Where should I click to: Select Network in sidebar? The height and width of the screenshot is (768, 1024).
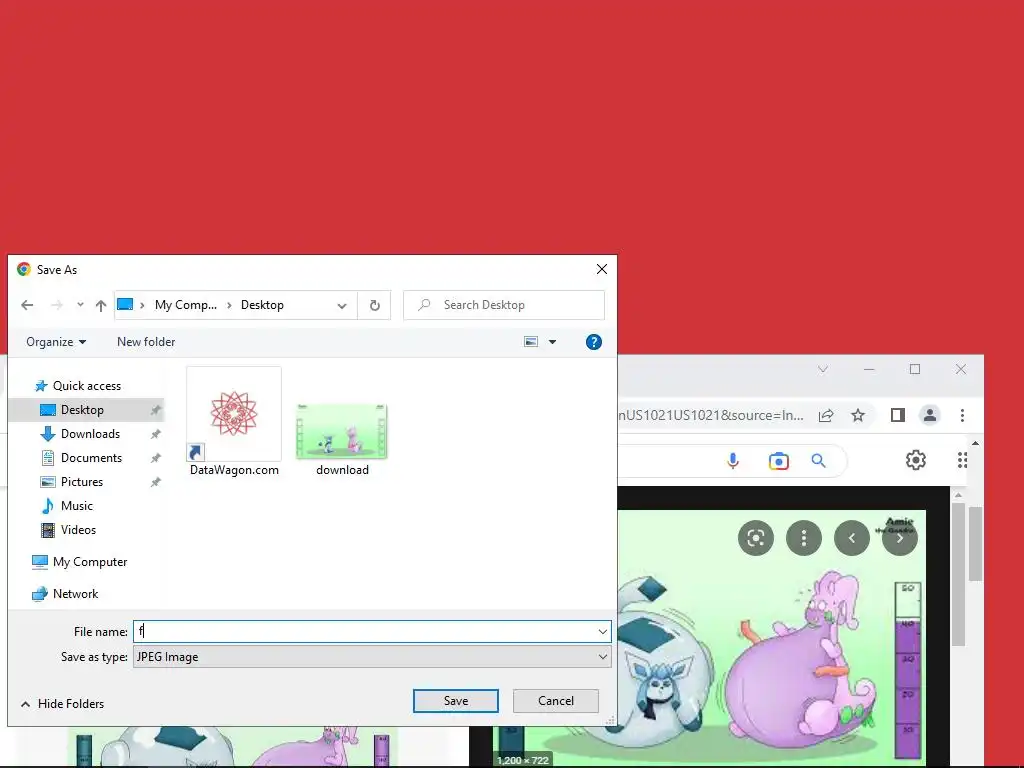75,594
